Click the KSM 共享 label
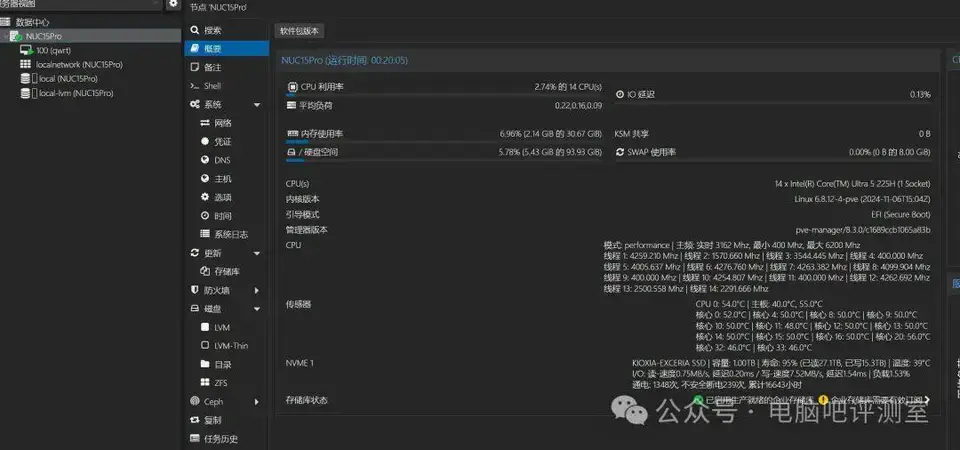960x450 pixels. tap(632, 133)
